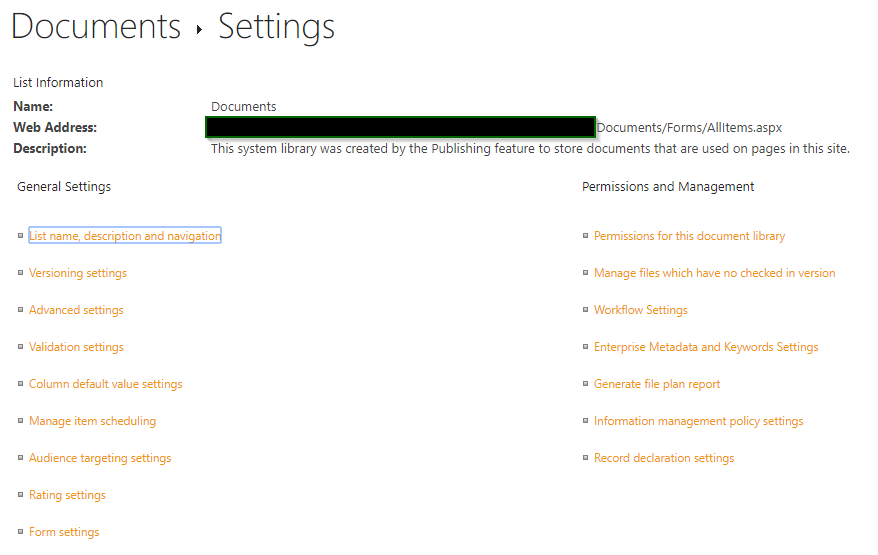
Task: Open Permissions for this document library
Action: click(x=689, y=236)
